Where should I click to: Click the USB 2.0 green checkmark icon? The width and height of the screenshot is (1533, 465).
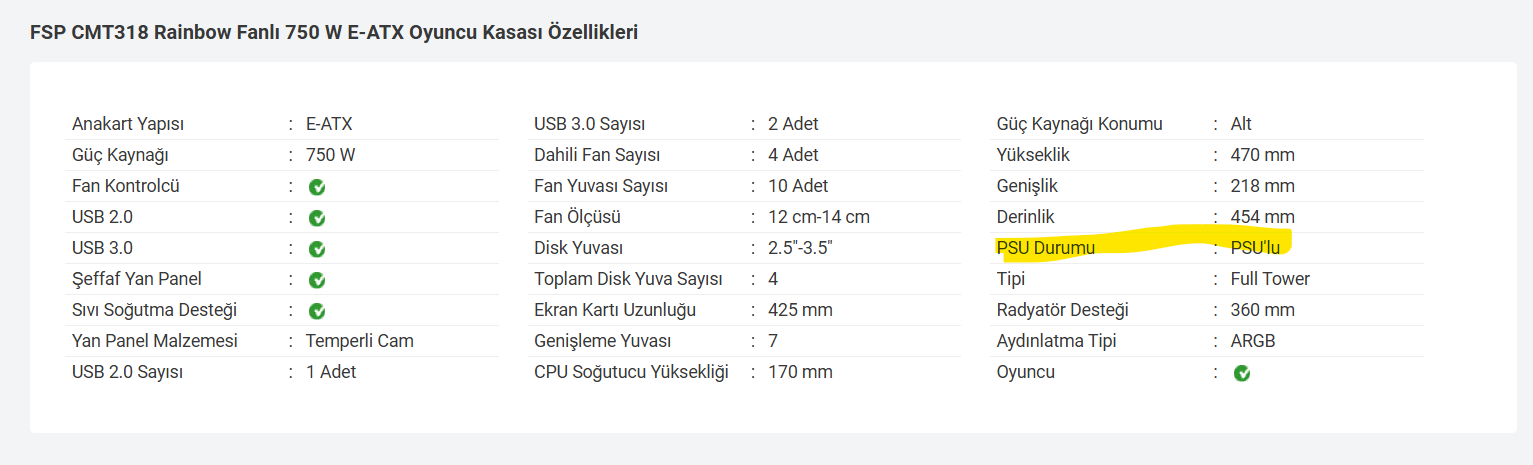(x=317, y=218)
